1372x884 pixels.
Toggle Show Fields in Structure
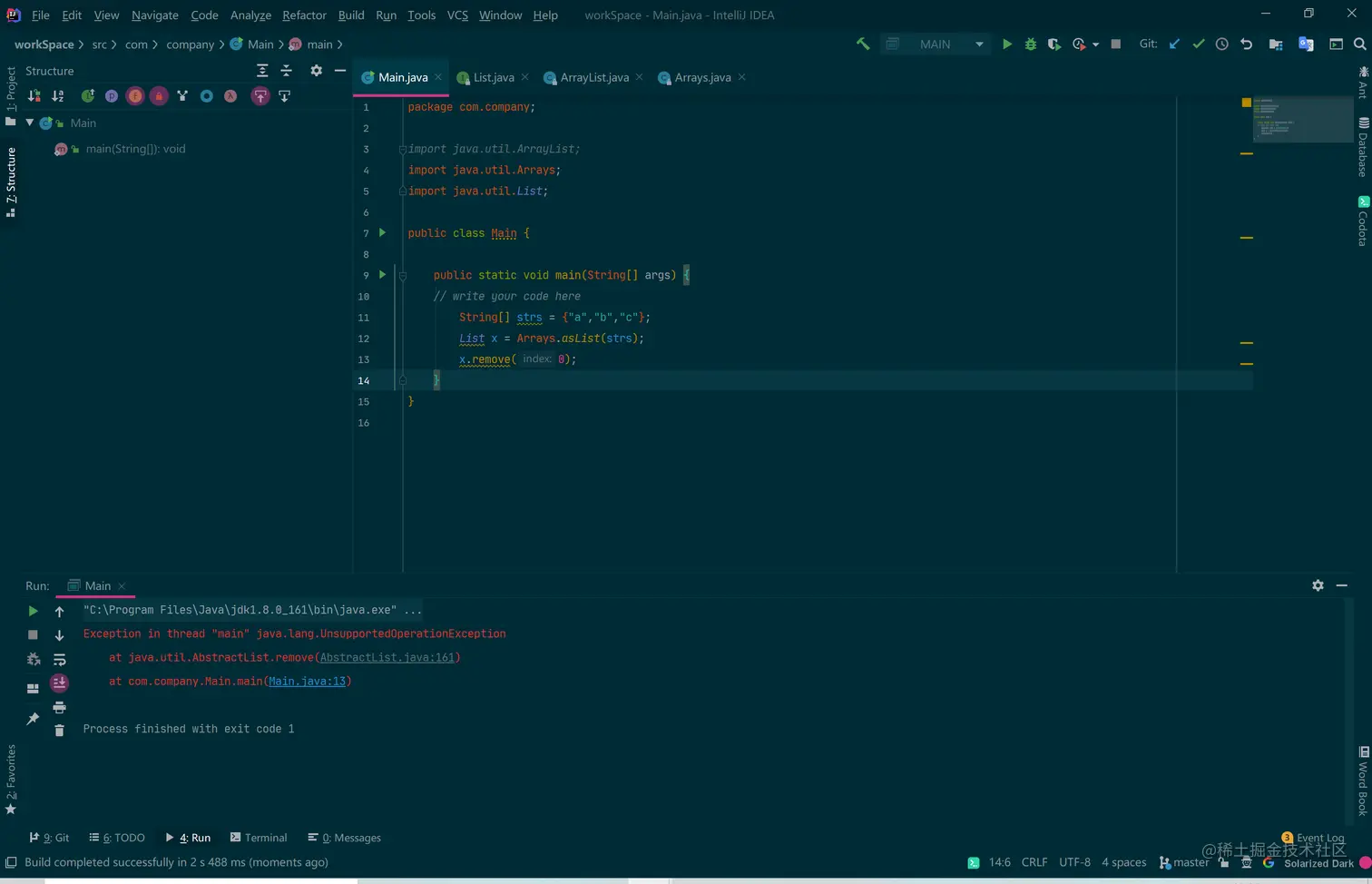pyautogui.click(x=135, y=95)
